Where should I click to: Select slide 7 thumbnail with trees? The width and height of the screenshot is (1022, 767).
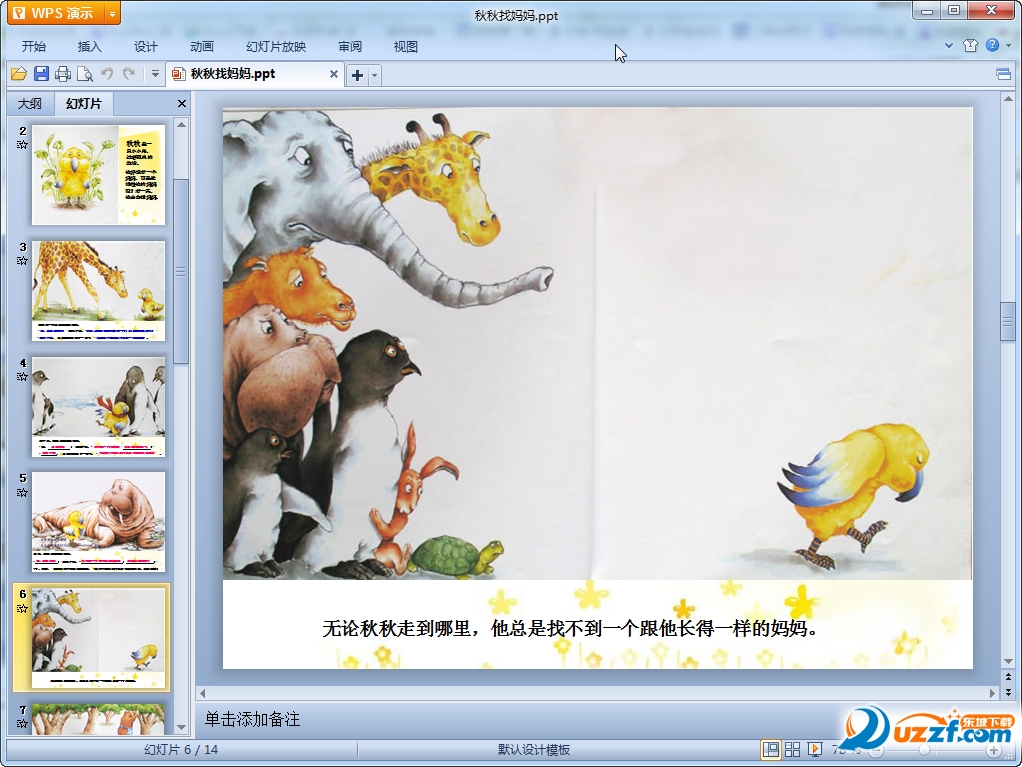coord(99,719)
